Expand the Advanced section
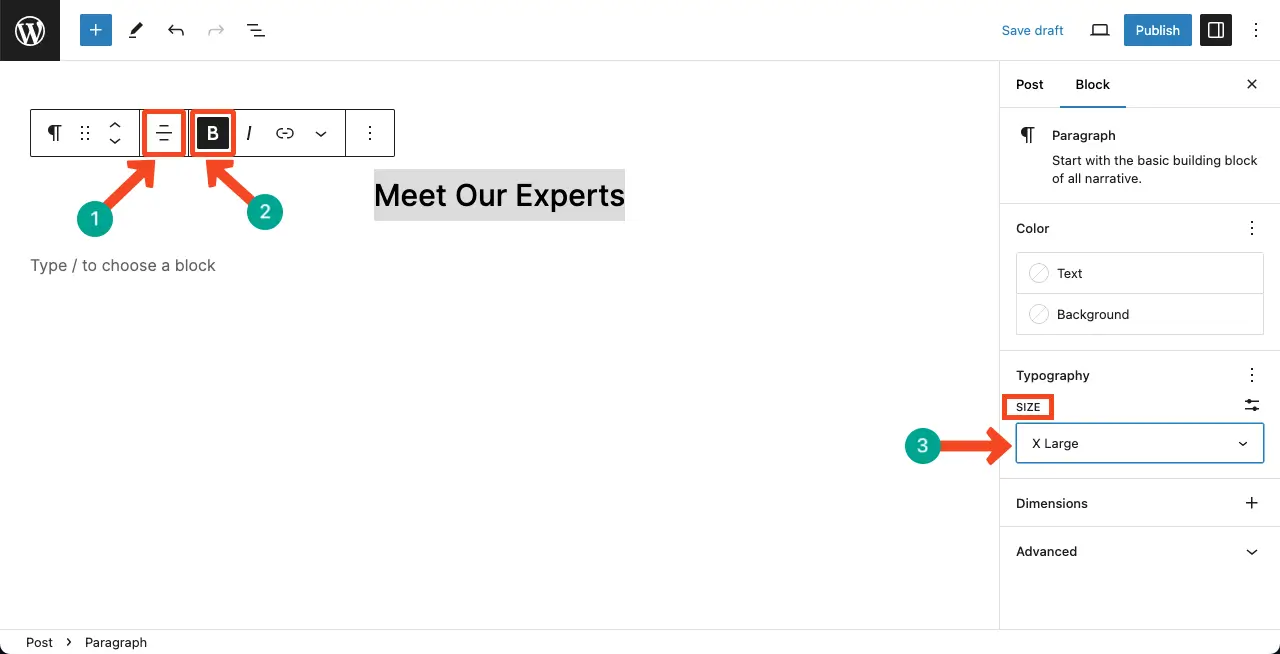This screenshot has width=1280, height=654. coord(1140,551)
